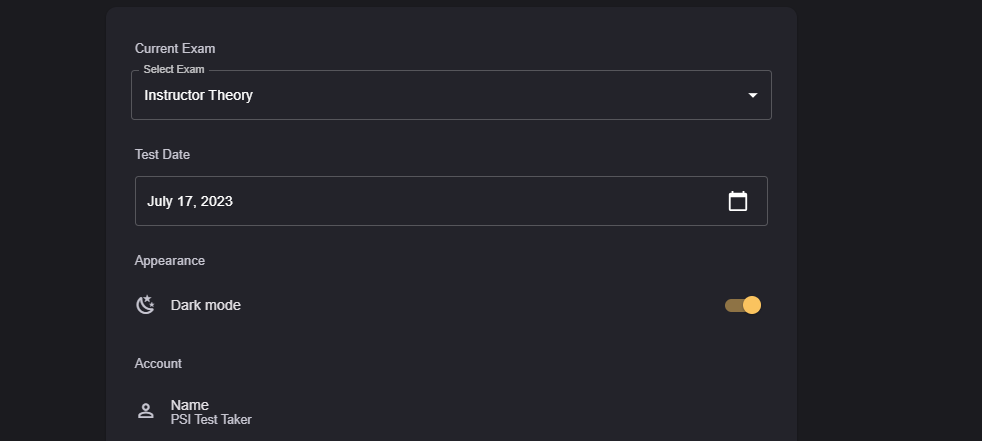Viewport: 982px width, 441px height.
Task: Click the Account section heading
Action: [158, 363]
